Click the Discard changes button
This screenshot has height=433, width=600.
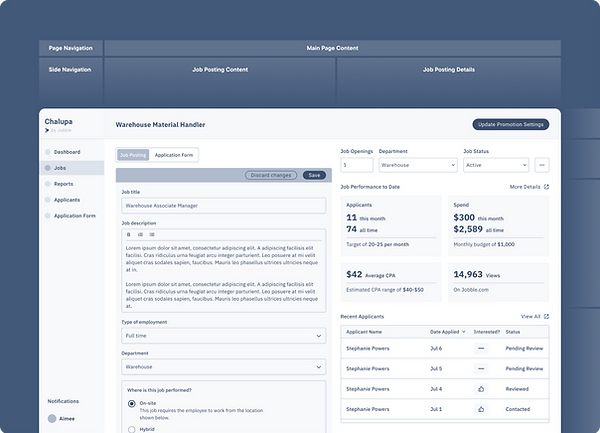point(271,175)
